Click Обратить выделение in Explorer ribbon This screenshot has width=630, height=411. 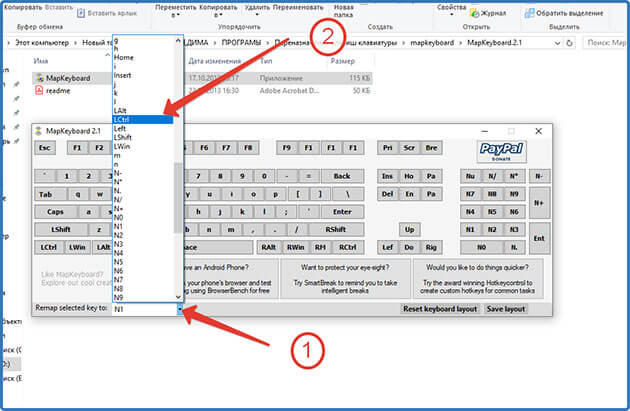(564, 13)
